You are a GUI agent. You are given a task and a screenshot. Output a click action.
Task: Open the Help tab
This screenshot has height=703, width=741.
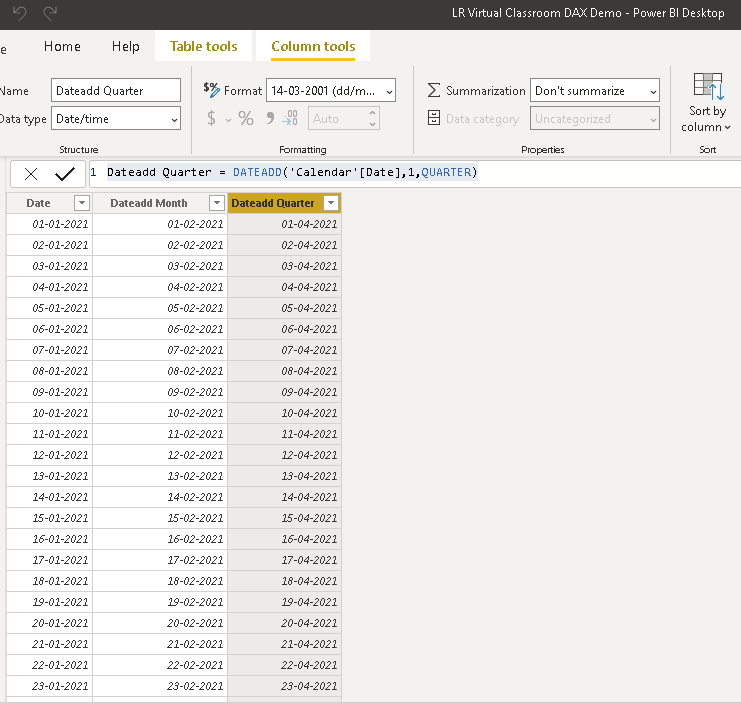click(x=126, y=46)
